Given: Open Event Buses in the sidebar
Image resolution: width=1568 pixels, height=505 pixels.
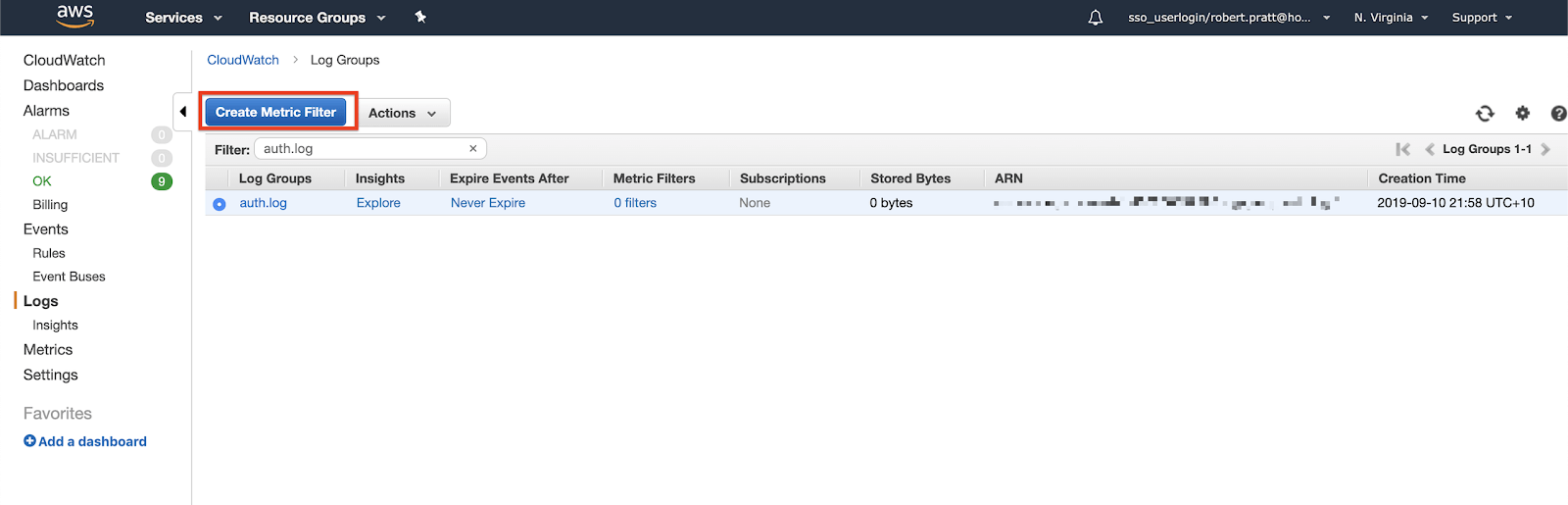Looking at the screenshot, I should [69, 277].
